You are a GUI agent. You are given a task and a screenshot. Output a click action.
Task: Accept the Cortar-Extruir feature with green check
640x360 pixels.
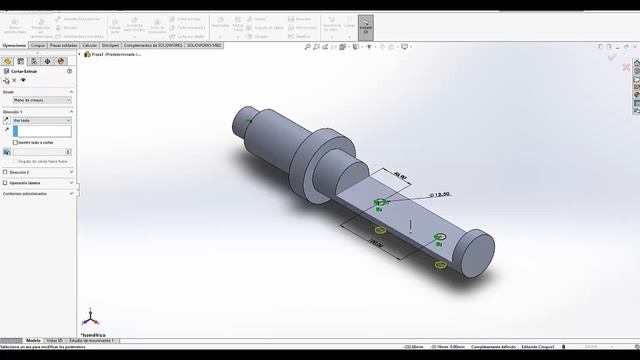click(6, 80)
